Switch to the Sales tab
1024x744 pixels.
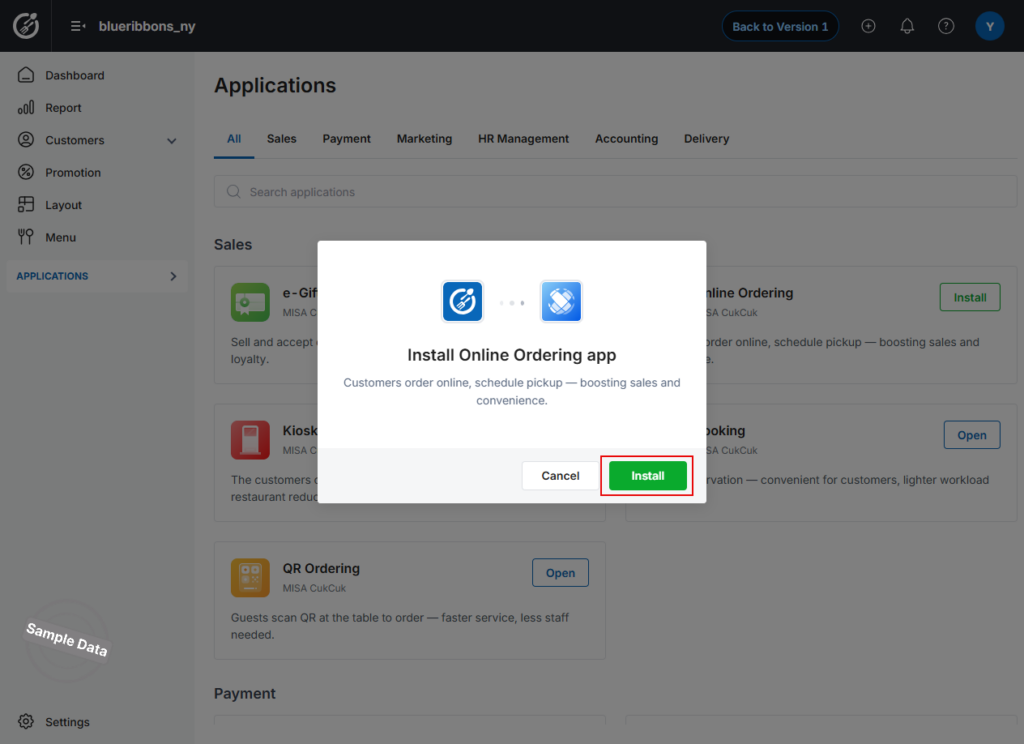[281, 138]
